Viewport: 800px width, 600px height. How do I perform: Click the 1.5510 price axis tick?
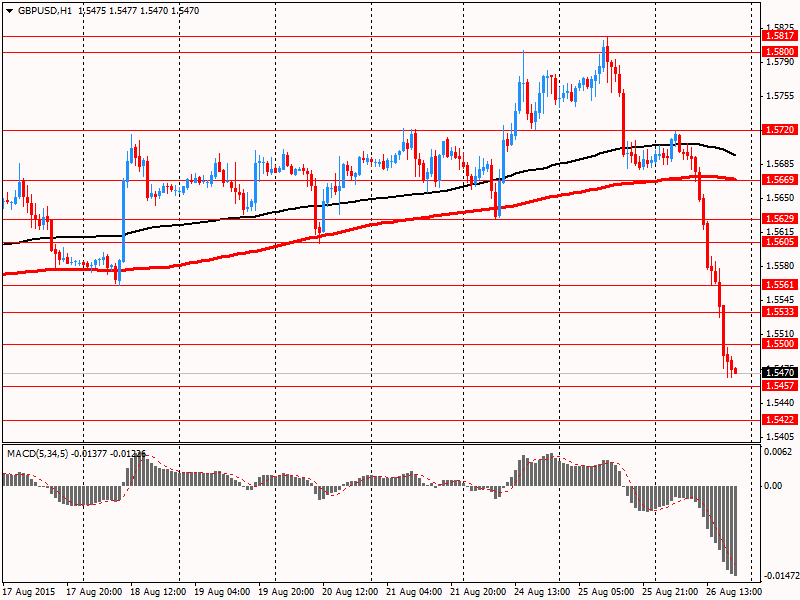pyautogui.click(x=780, y=333)
